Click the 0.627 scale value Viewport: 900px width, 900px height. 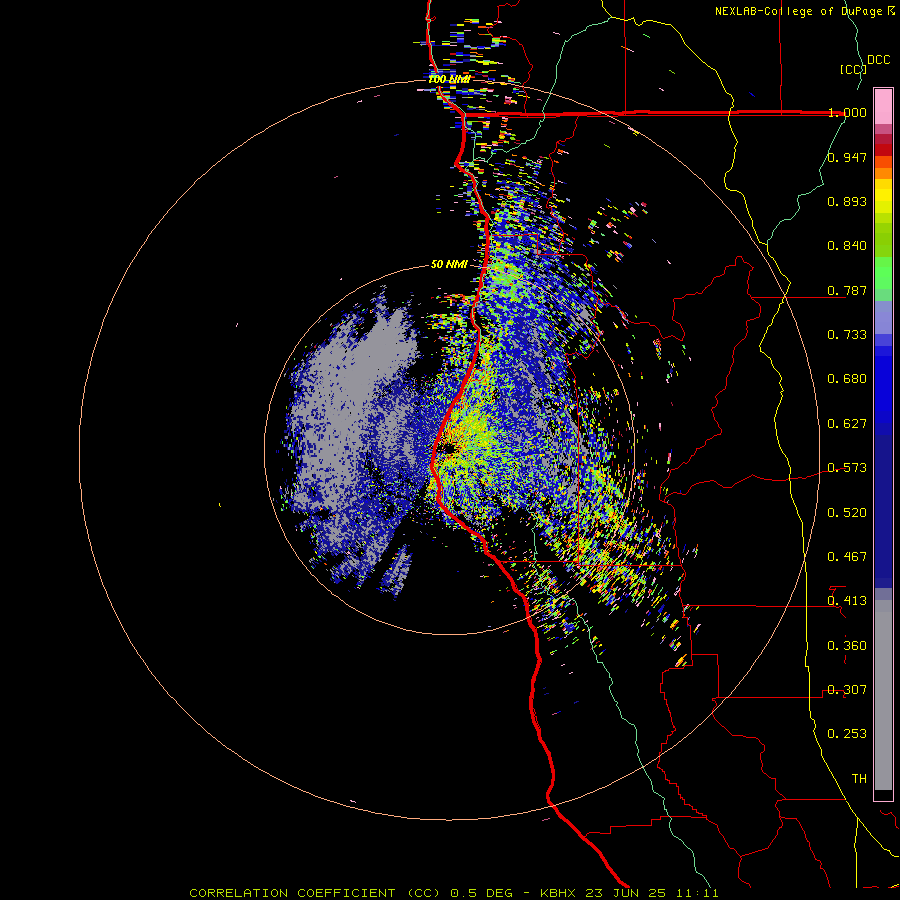click(847, 424)
